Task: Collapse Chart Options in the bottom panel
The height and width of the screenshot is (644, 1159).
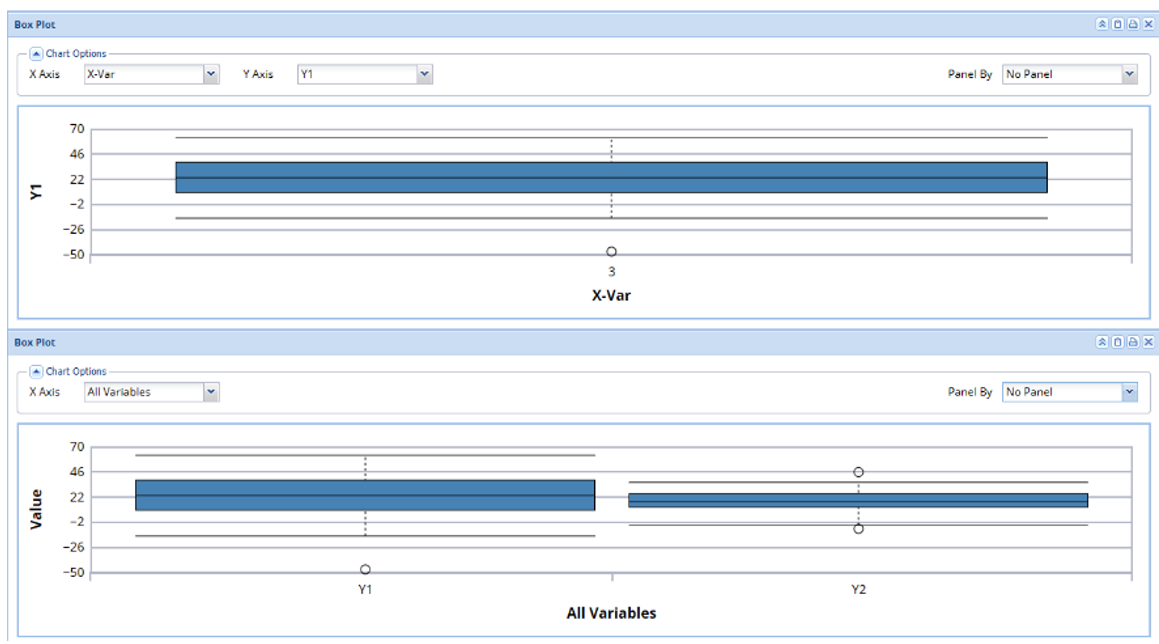Action: [37, 371]
